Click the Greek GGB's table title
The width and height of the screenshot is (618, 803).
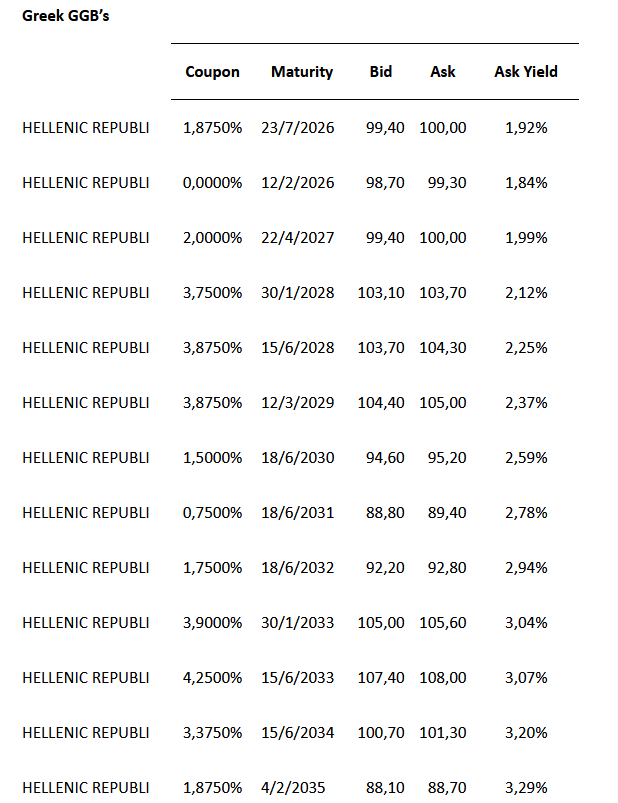click(x=66, y=18)
